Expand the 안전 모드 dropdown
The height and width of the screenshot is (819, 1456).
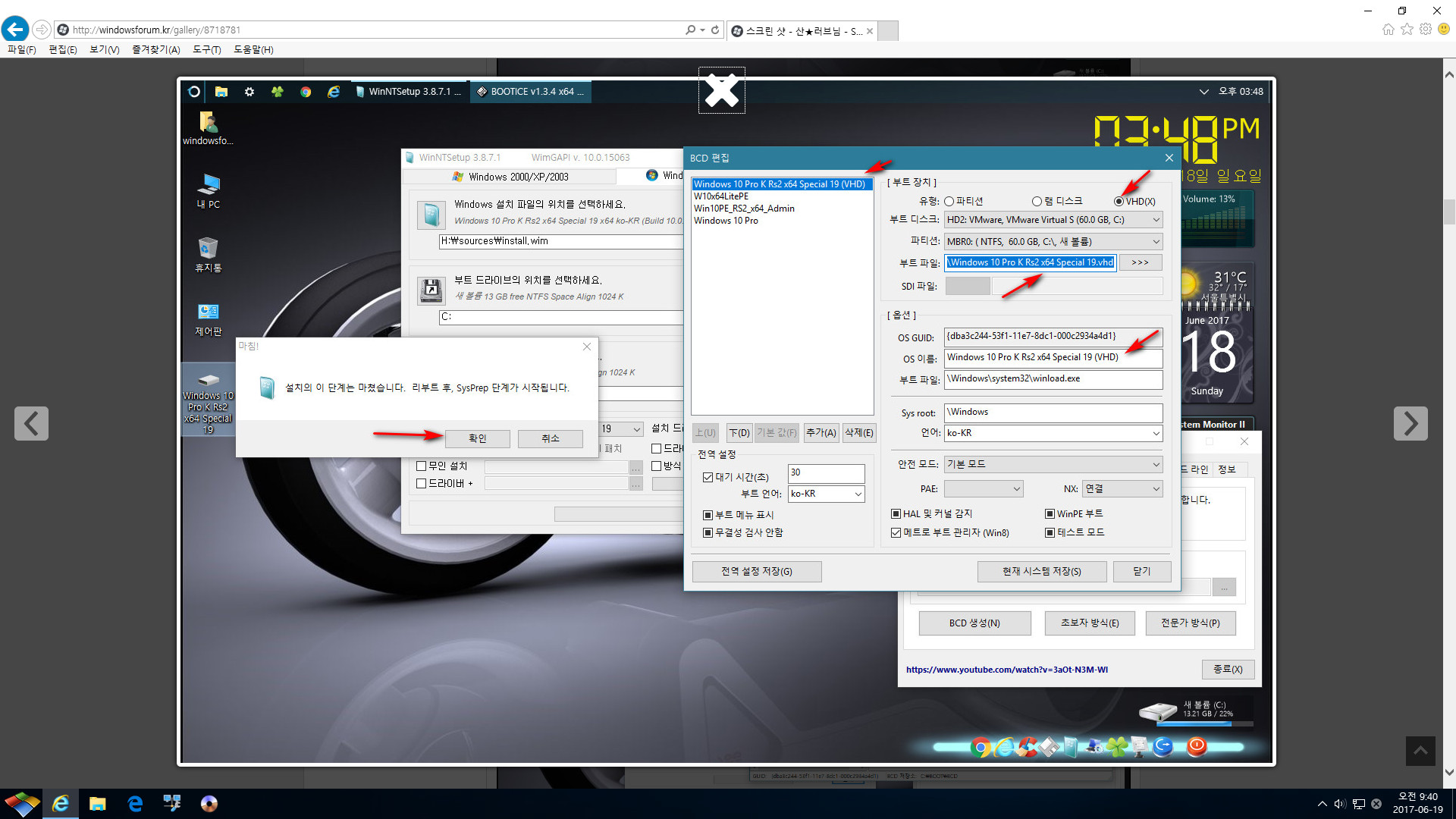(1156, 465)
